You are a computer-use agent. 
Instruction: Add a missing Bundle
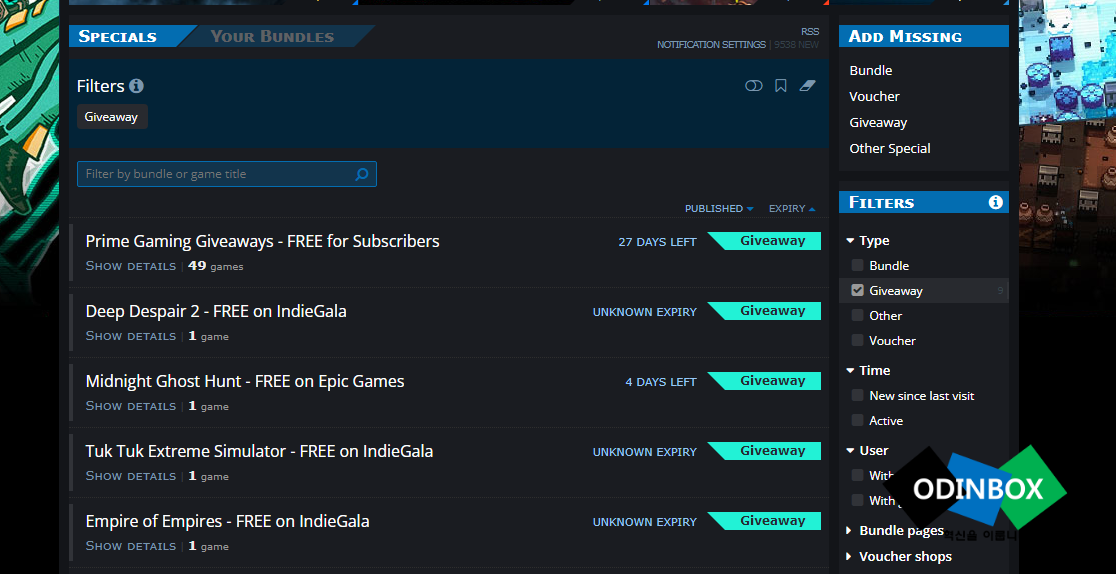click(x=870, y=71)
